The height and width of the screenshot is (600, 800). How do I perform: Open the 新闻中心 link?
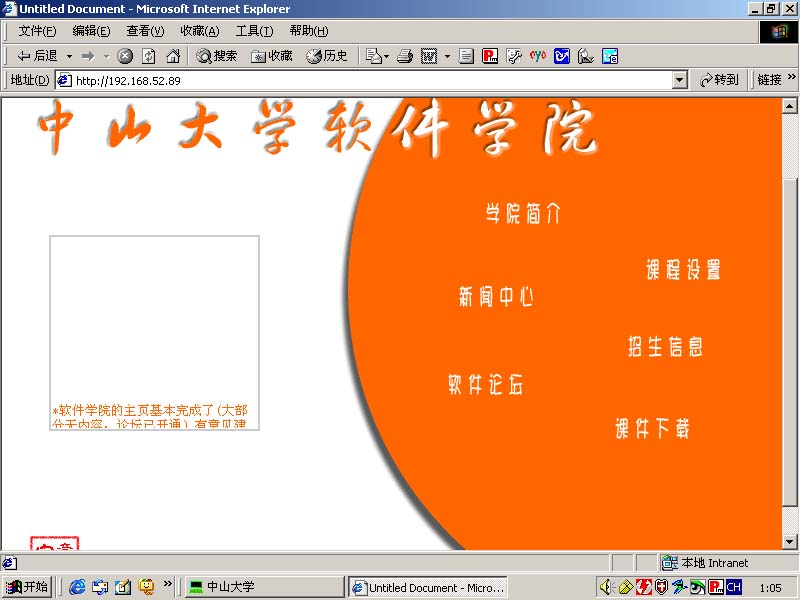[496, 297]
